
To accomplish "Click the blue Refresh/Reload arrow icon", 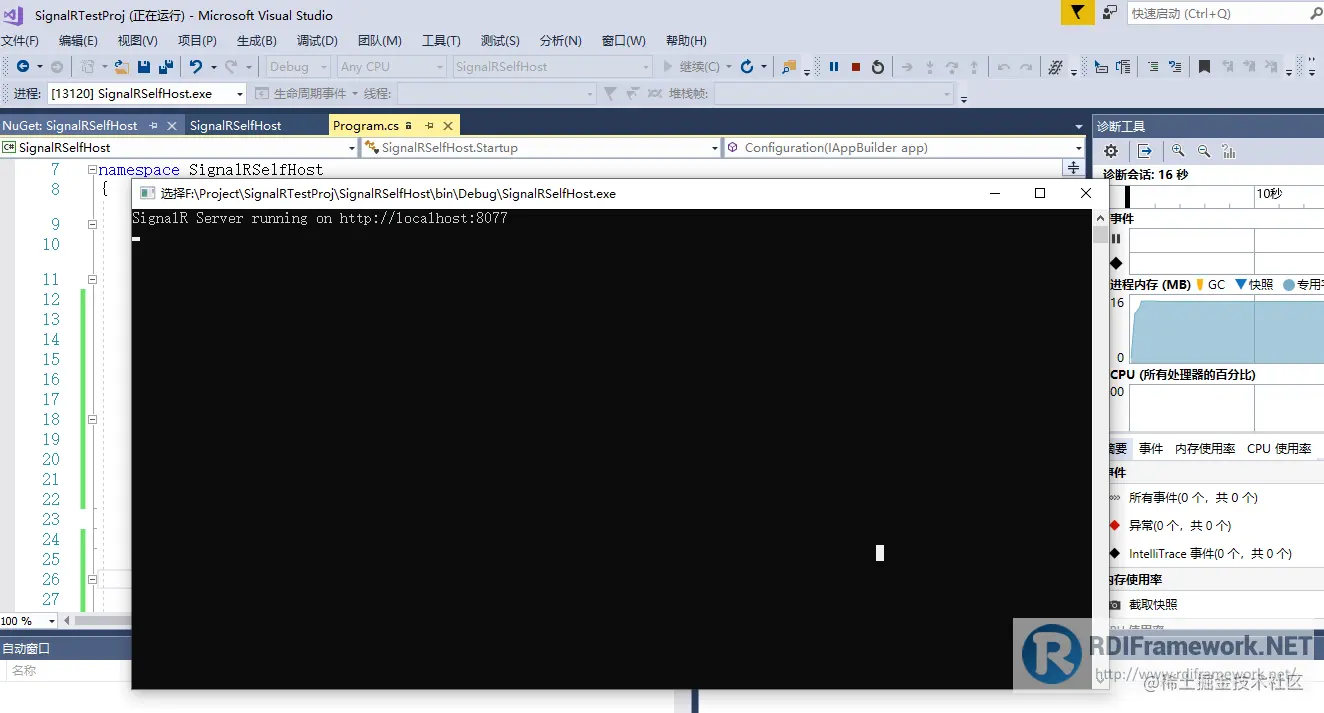I will (746, 67).
